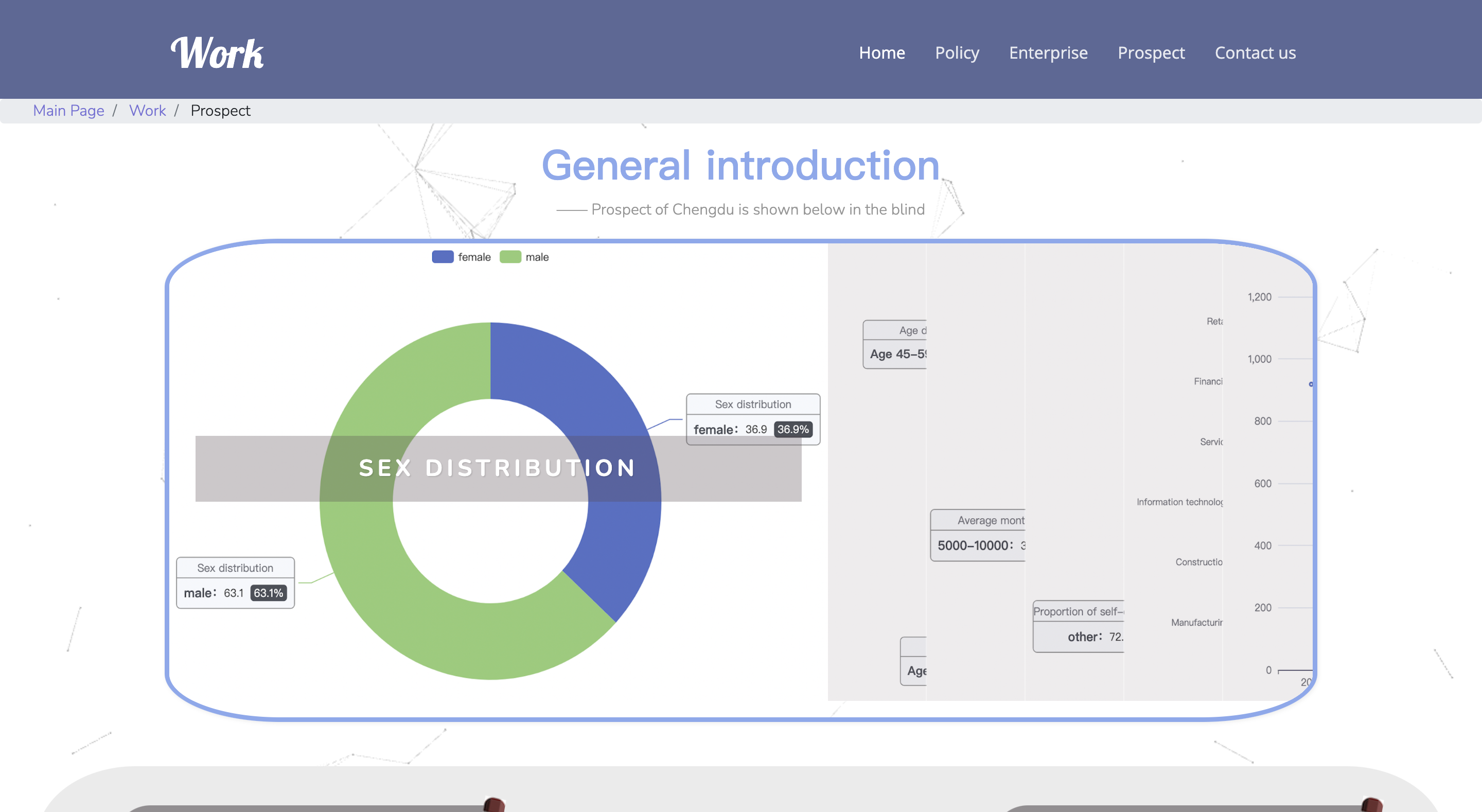Select Prospect in the top navigation
Image resolution: width=1482 pixels, height=812 pixels.
[1151, 52]
